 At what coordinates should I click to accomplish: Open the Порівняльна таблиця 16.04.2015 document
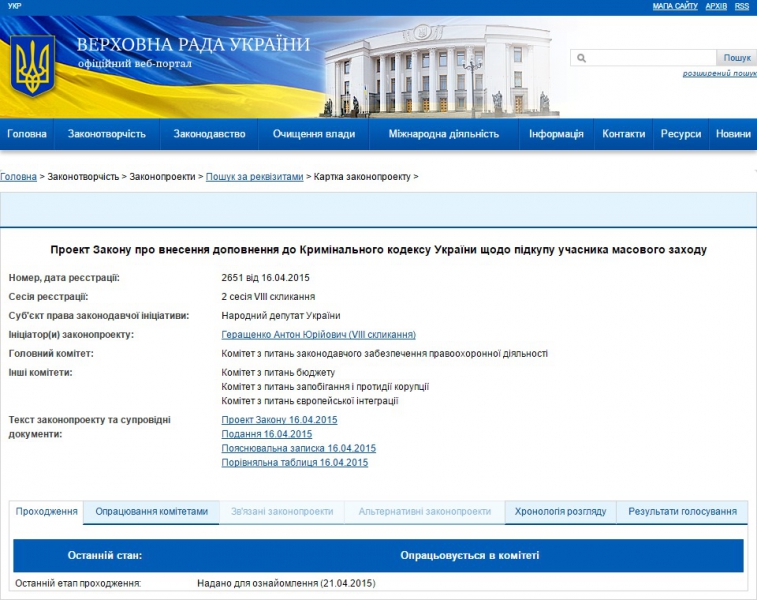(294, 463)
